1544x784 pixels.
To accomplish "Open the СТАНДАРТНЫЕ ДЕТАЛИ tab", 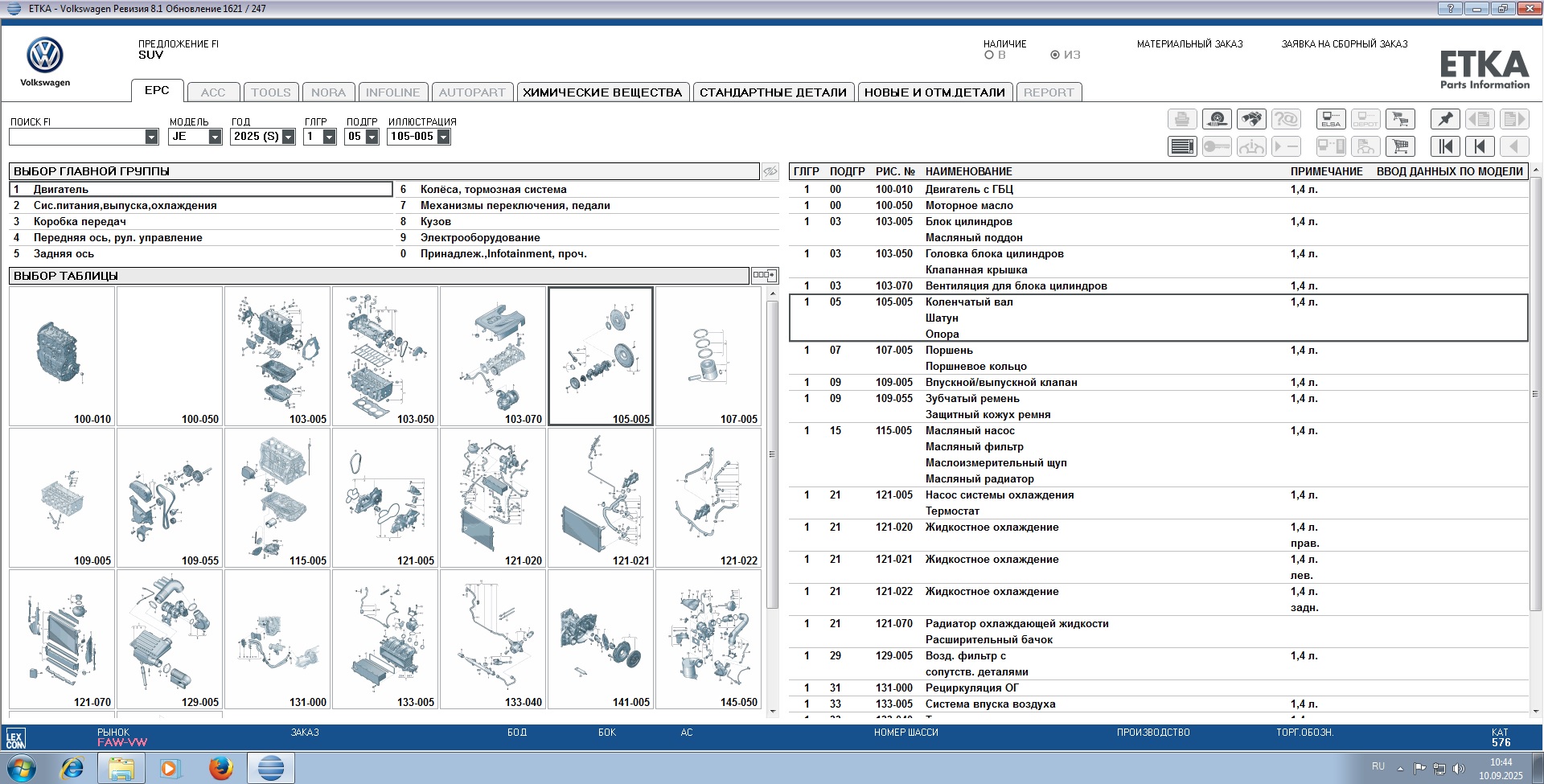I will (773, 92).
